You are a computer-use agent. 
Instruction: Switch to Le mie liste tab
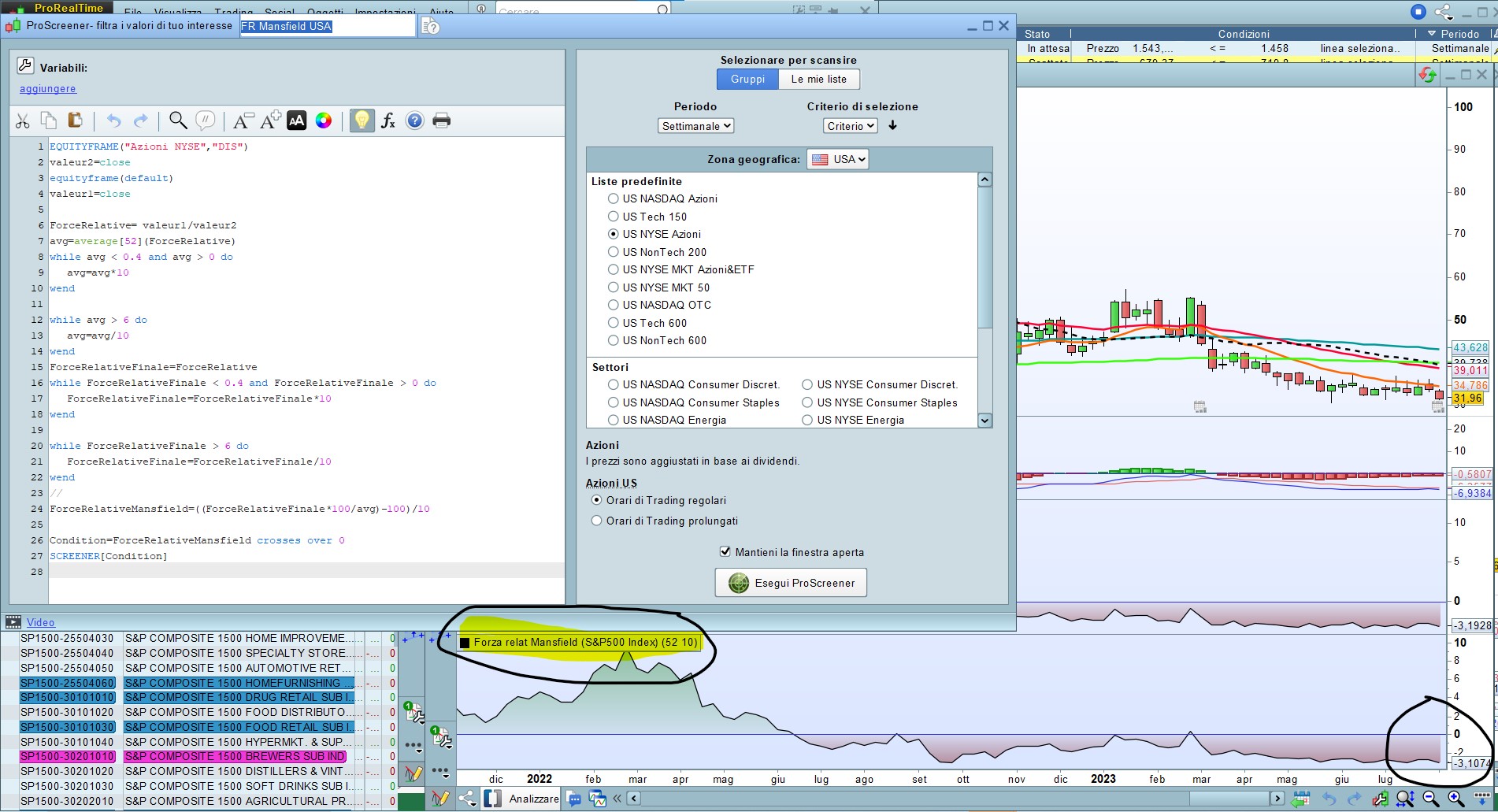tap(818, 80)
